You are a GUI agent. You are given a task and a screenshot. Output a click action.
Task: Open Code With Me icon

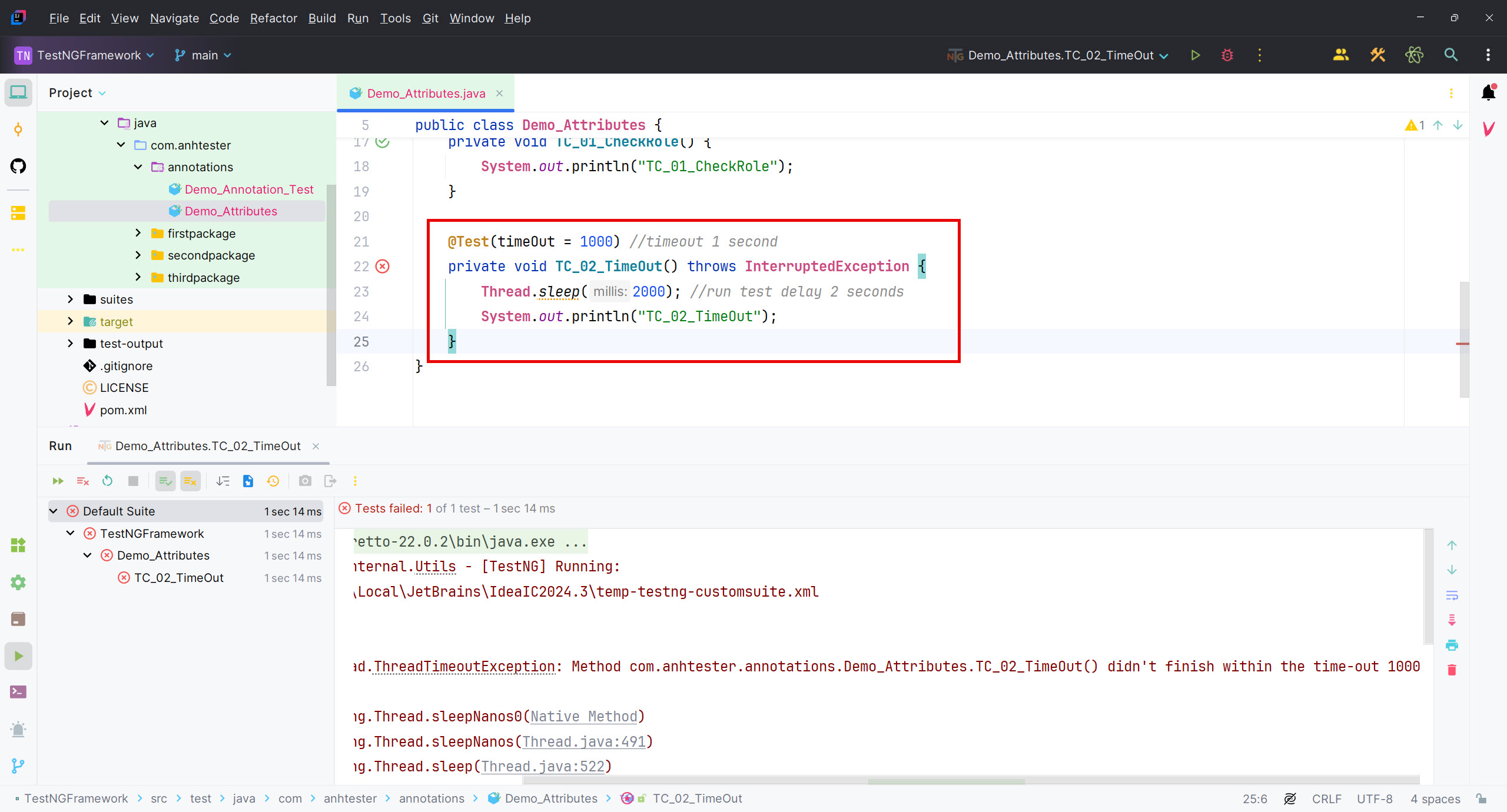pos(1341,55)
